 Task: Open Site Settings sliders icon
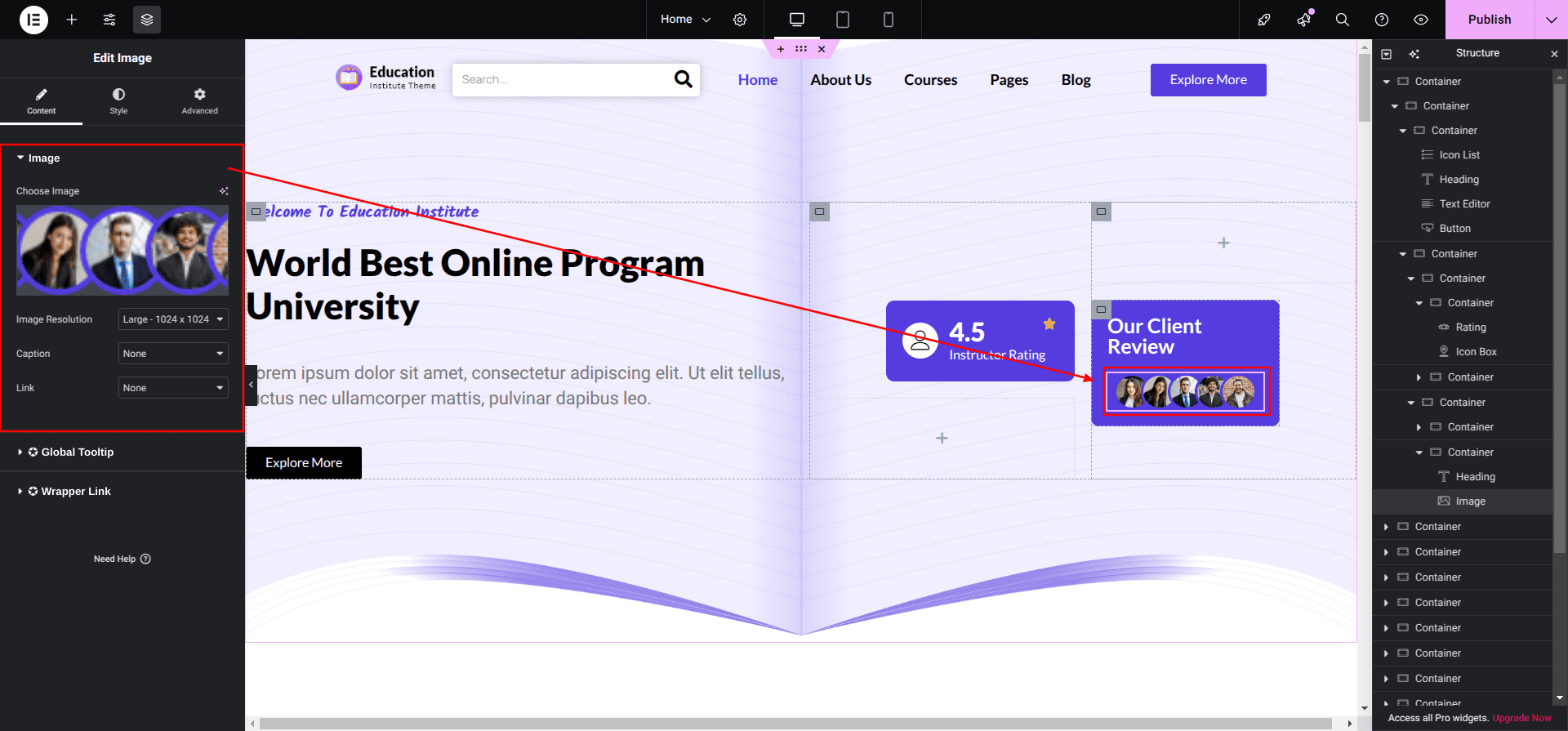(109, 20)
